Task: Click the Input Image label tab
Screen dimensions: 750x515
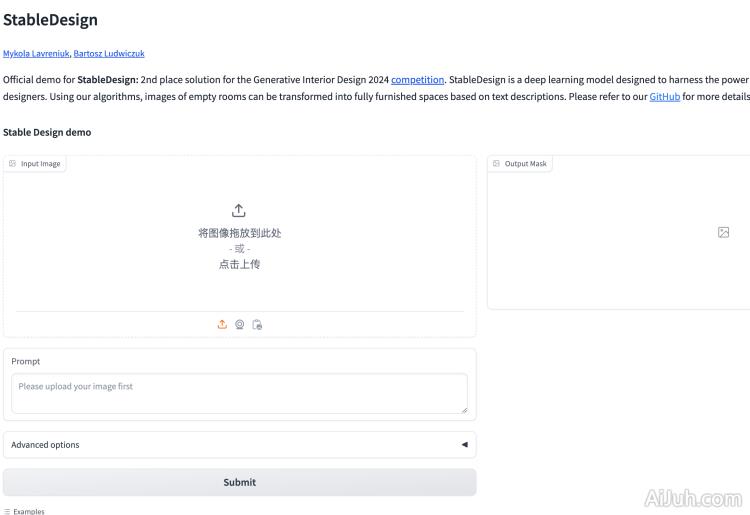Action: coord(40,164)
